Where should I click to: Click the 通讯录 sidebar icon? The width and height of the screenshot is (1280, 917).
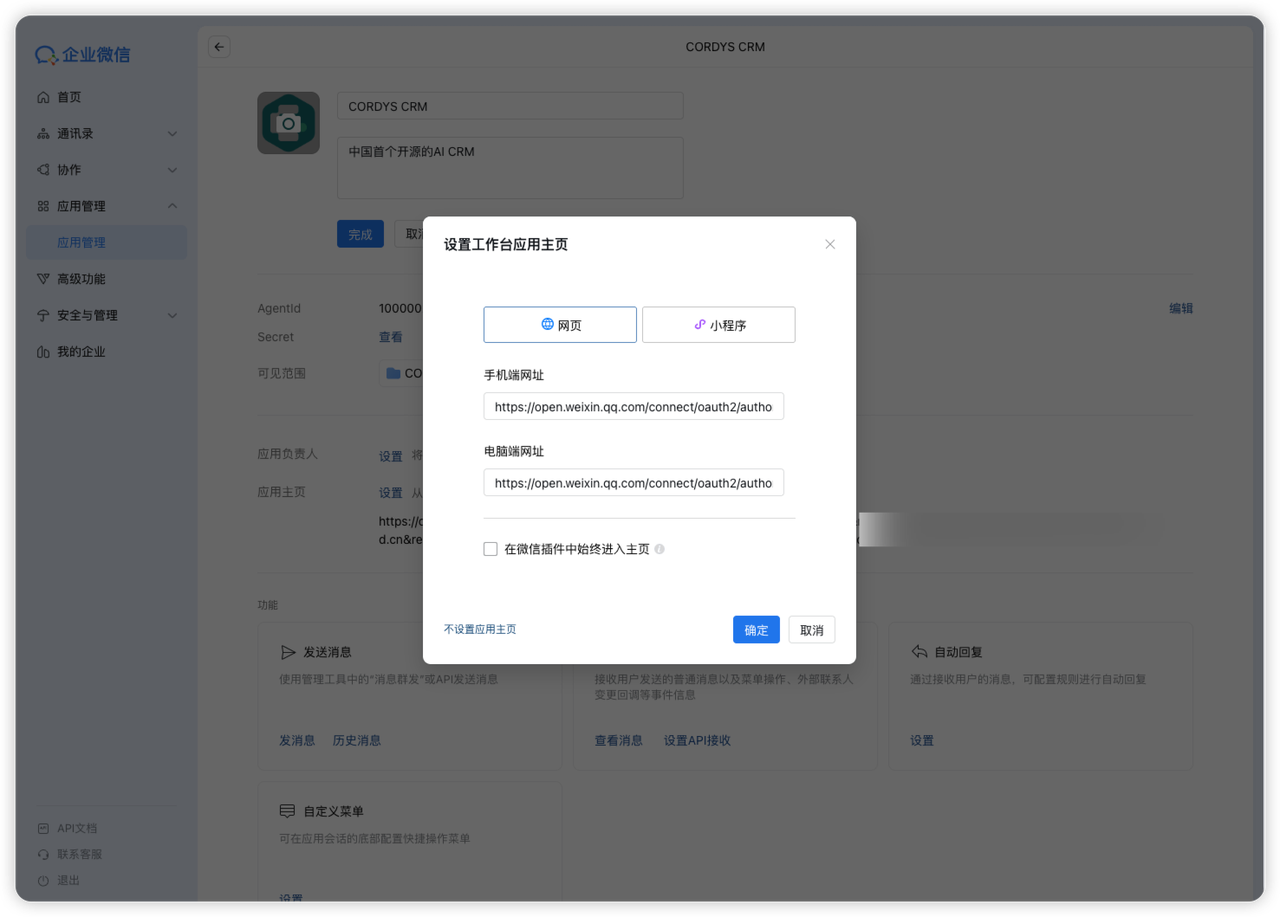[43, 134]
